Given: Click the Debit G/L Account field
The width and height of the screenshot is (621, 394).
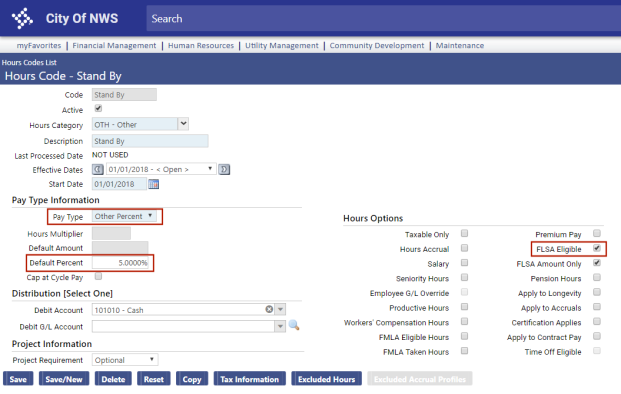Looking at the screenshot, I should pos(183,326).
